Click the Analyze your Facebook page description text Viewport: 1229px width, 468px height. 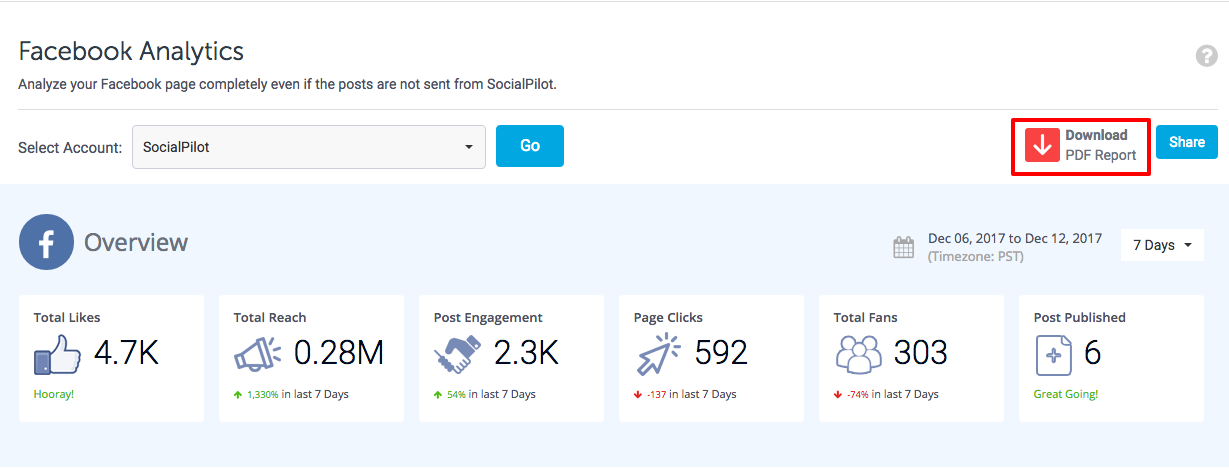click(288, 84)
